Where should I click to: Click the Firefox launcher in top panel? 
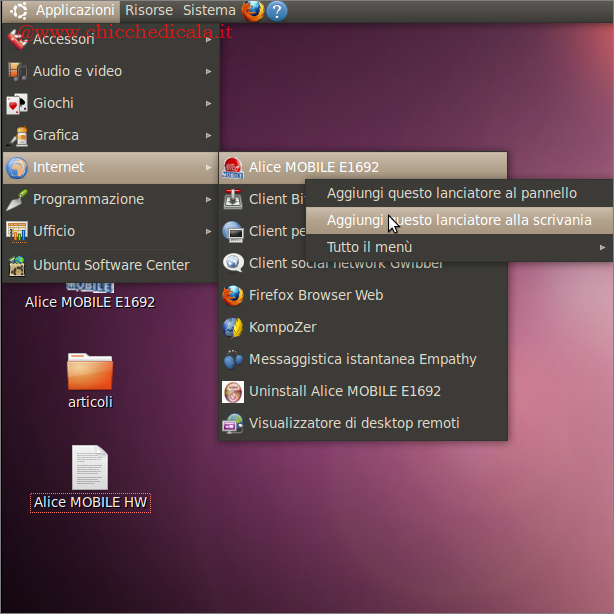pyautogui.click(x=253, y=11)
